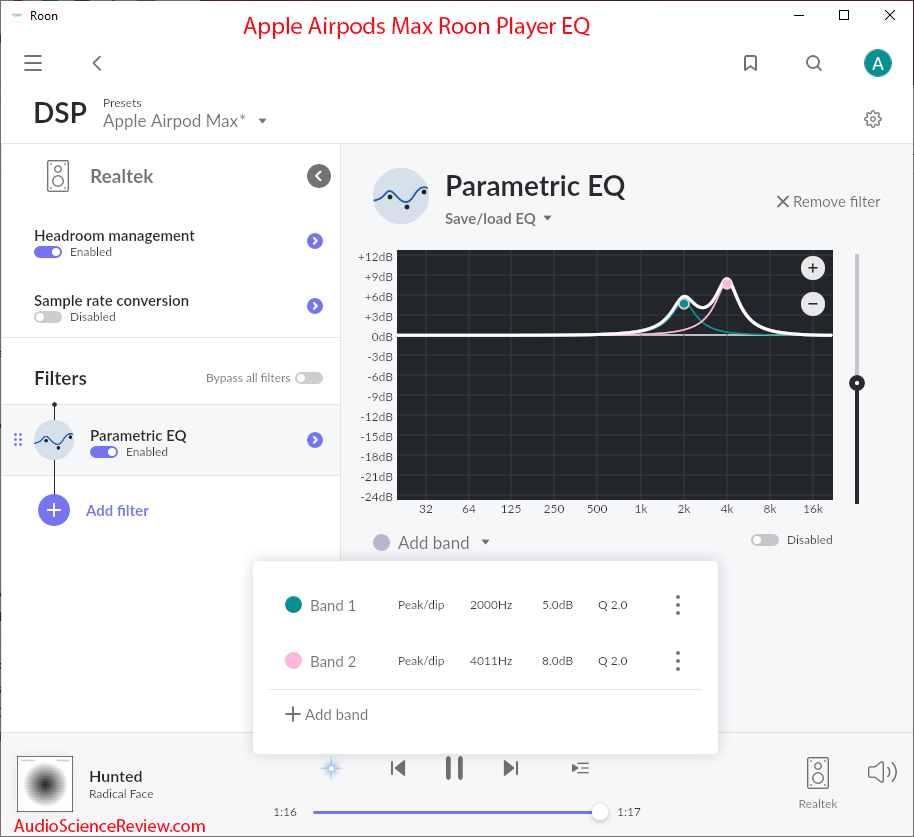Zoom in the EQ graph
This screenshot has height=837, width=914.
click(x=813, y=268)
